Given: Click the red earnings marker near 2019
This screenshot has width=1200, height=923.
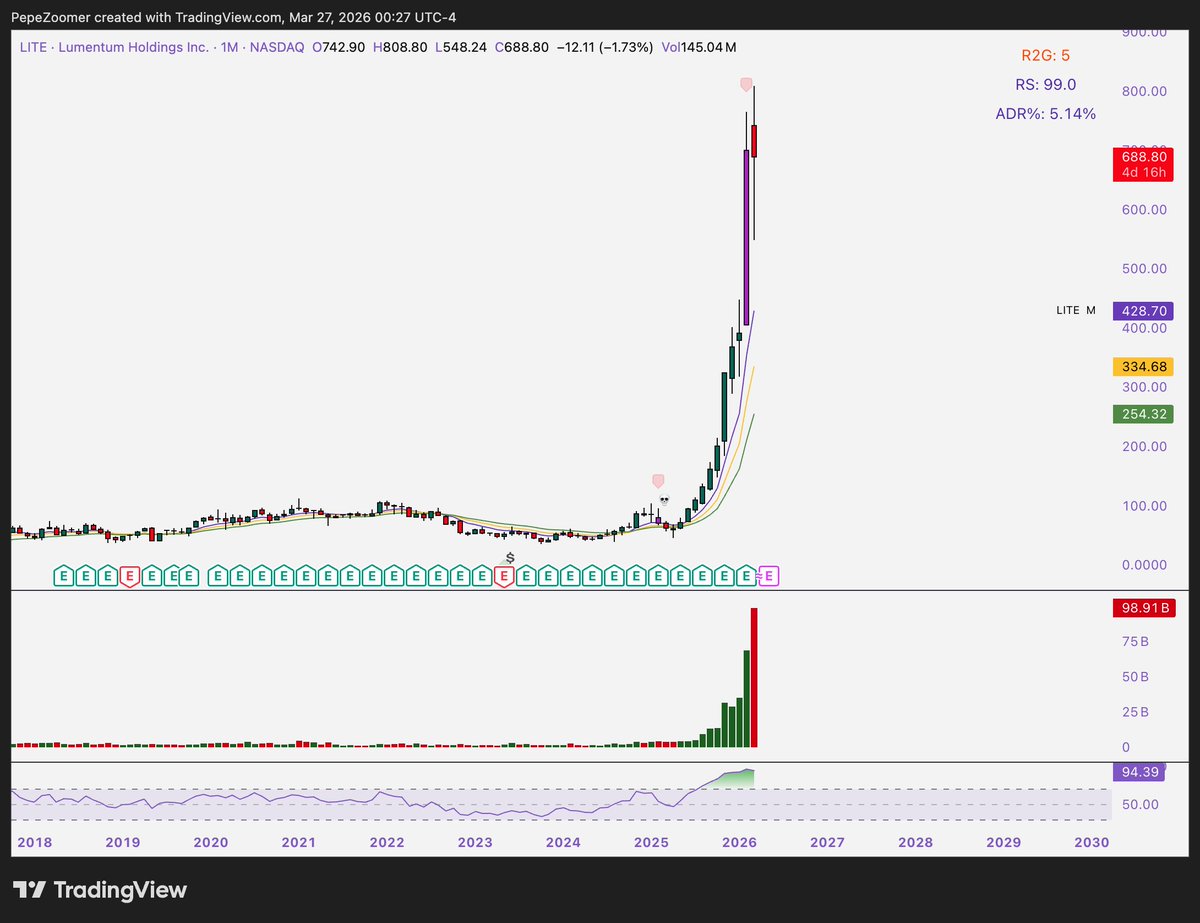Looking at the screenshot, I should (129, 576).
